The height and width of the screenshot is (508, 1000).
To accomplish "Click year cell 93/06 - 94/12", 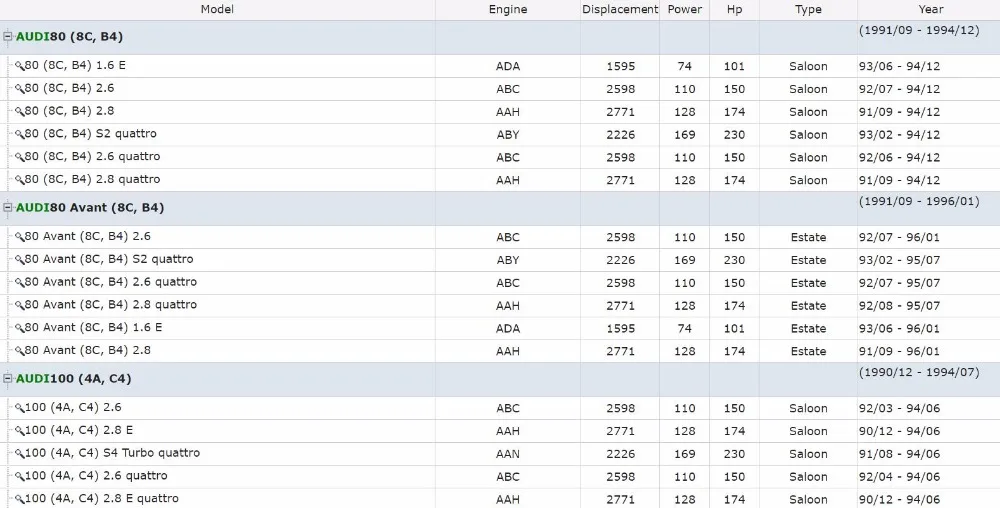I will pyautogui.click(x=899, y=66).
